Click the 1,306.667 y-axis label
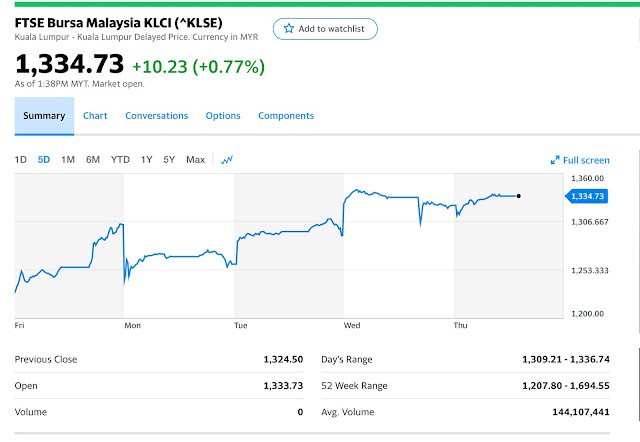Image resolution: width=640 pixels, height=442 pixels. (590, 222)
